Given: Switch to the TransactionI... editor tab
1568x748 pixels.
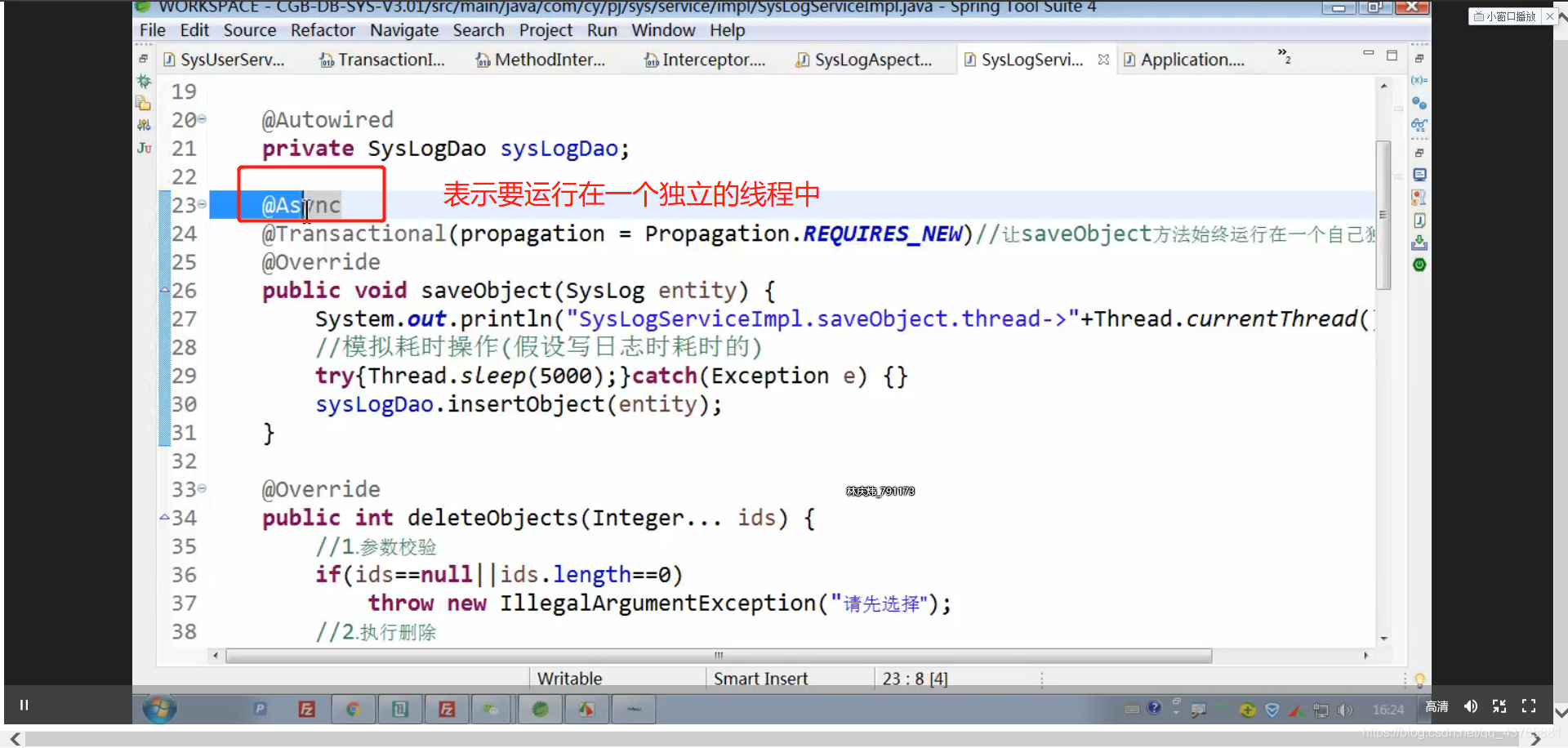Looking at the screenshot, I should [x=383, y=60].
